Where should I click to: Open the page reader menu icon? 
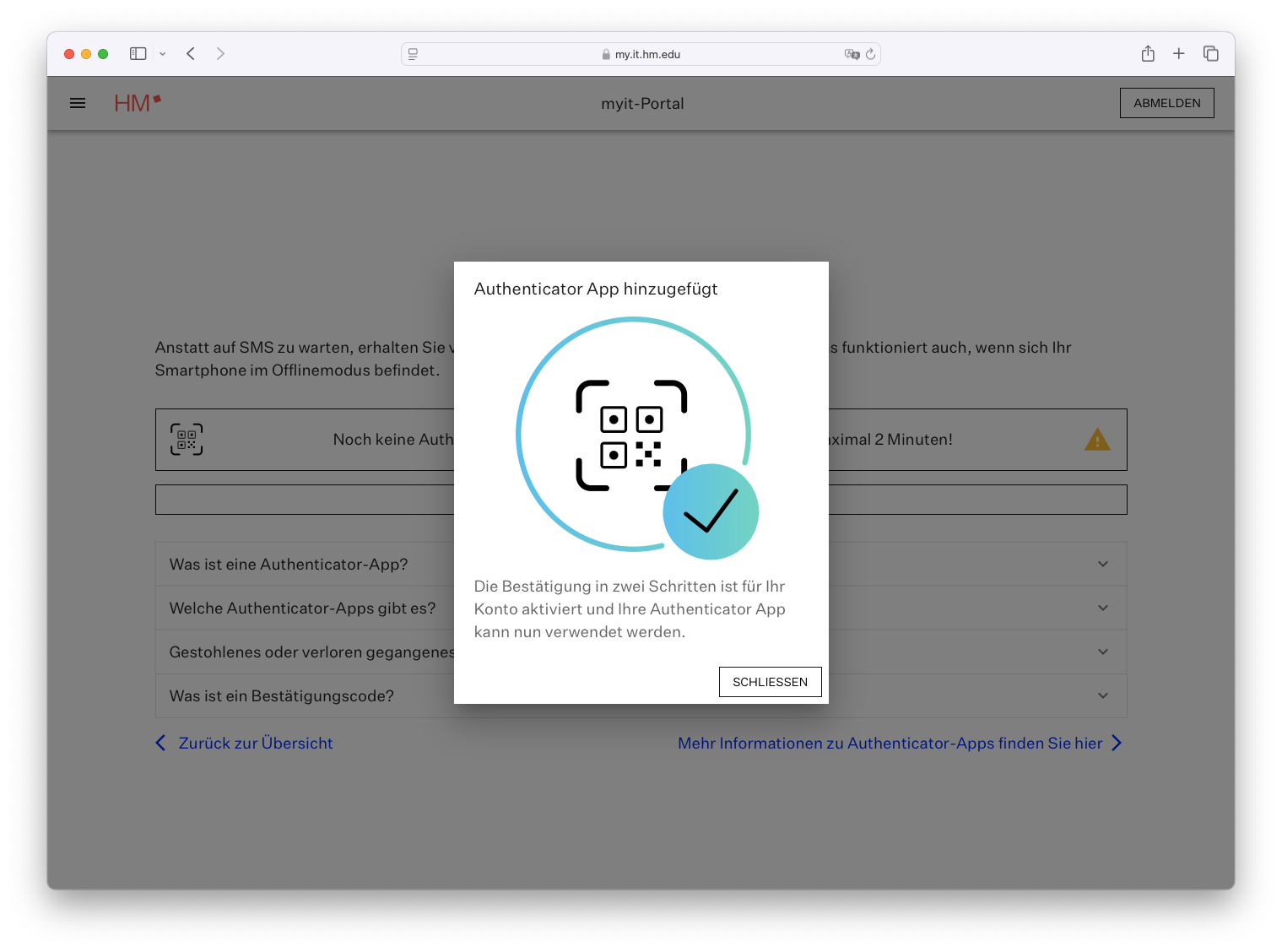click(x=413, y=54)
